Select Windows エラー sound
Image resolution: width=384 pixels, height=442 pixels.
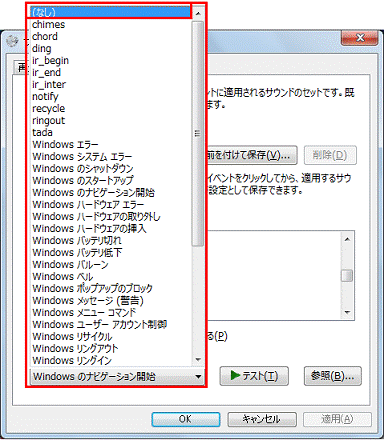(x=111, y=144)
